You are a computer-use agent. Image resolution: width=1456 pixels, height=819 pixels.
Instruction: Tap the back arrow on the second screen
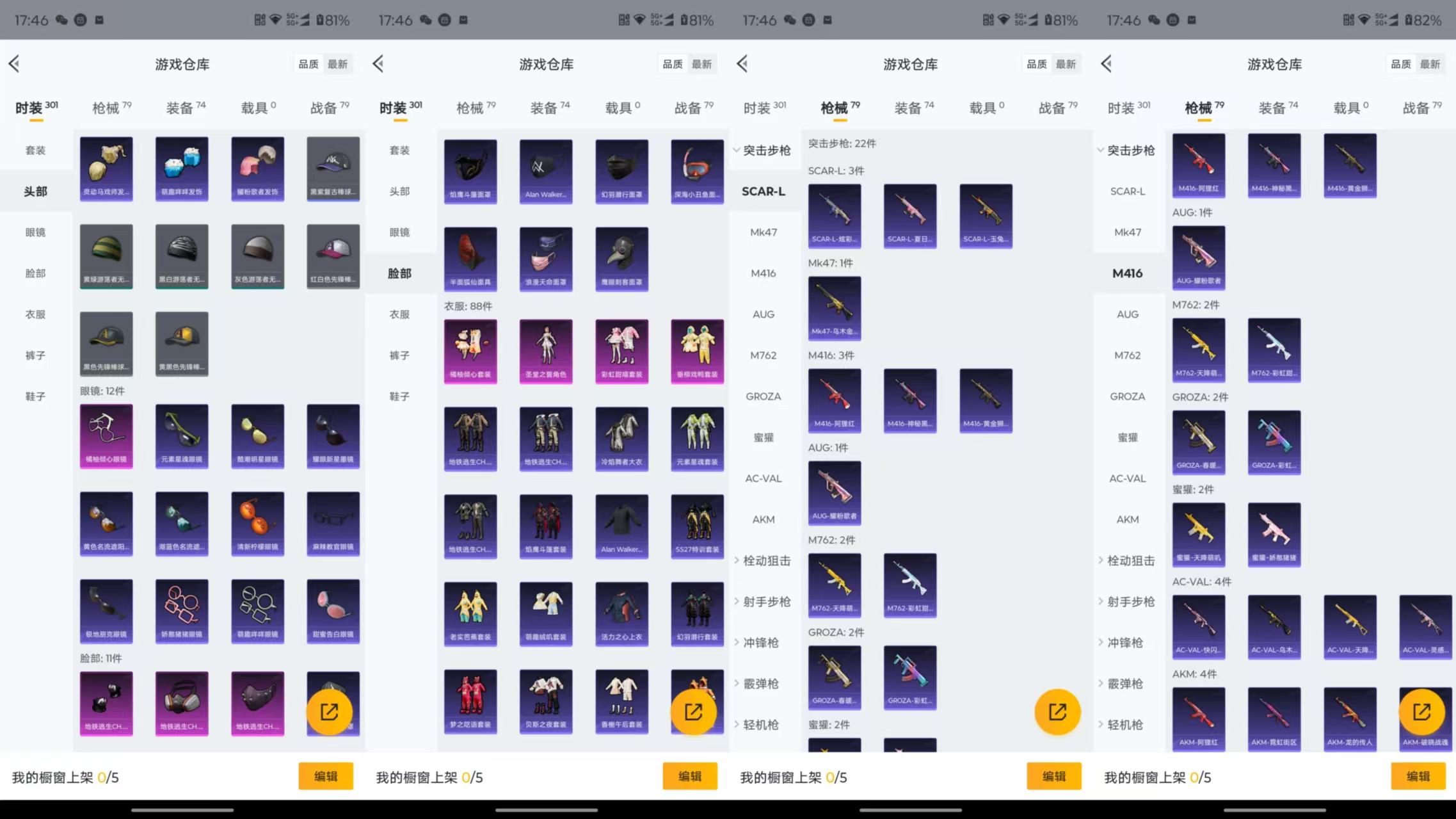click(x=378, y=63)
